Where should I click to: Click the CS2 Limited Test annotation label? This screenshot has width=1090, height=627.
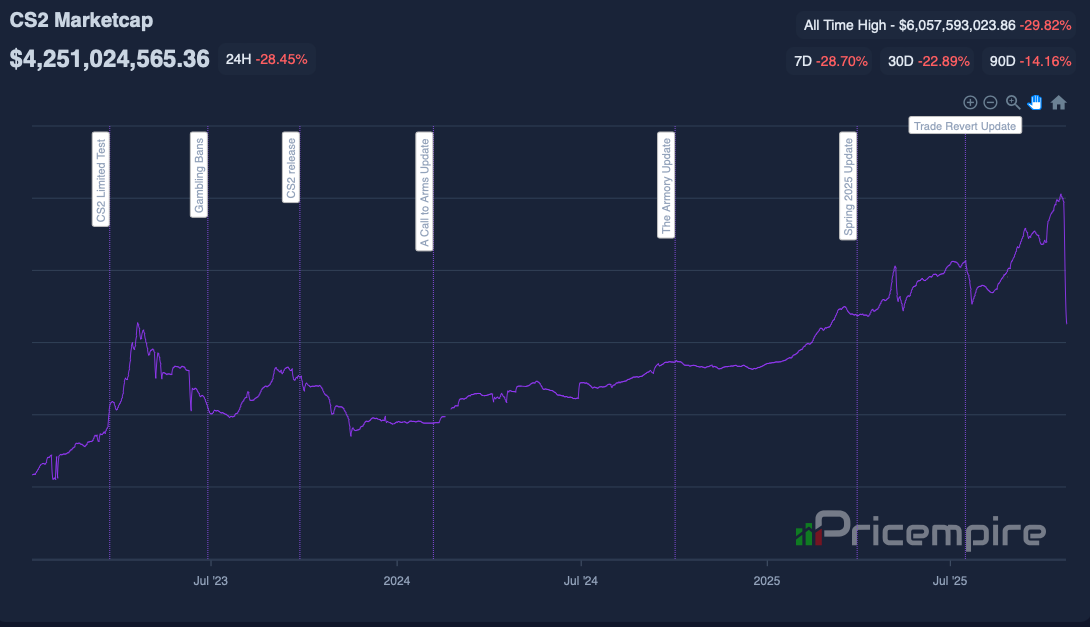101,180
